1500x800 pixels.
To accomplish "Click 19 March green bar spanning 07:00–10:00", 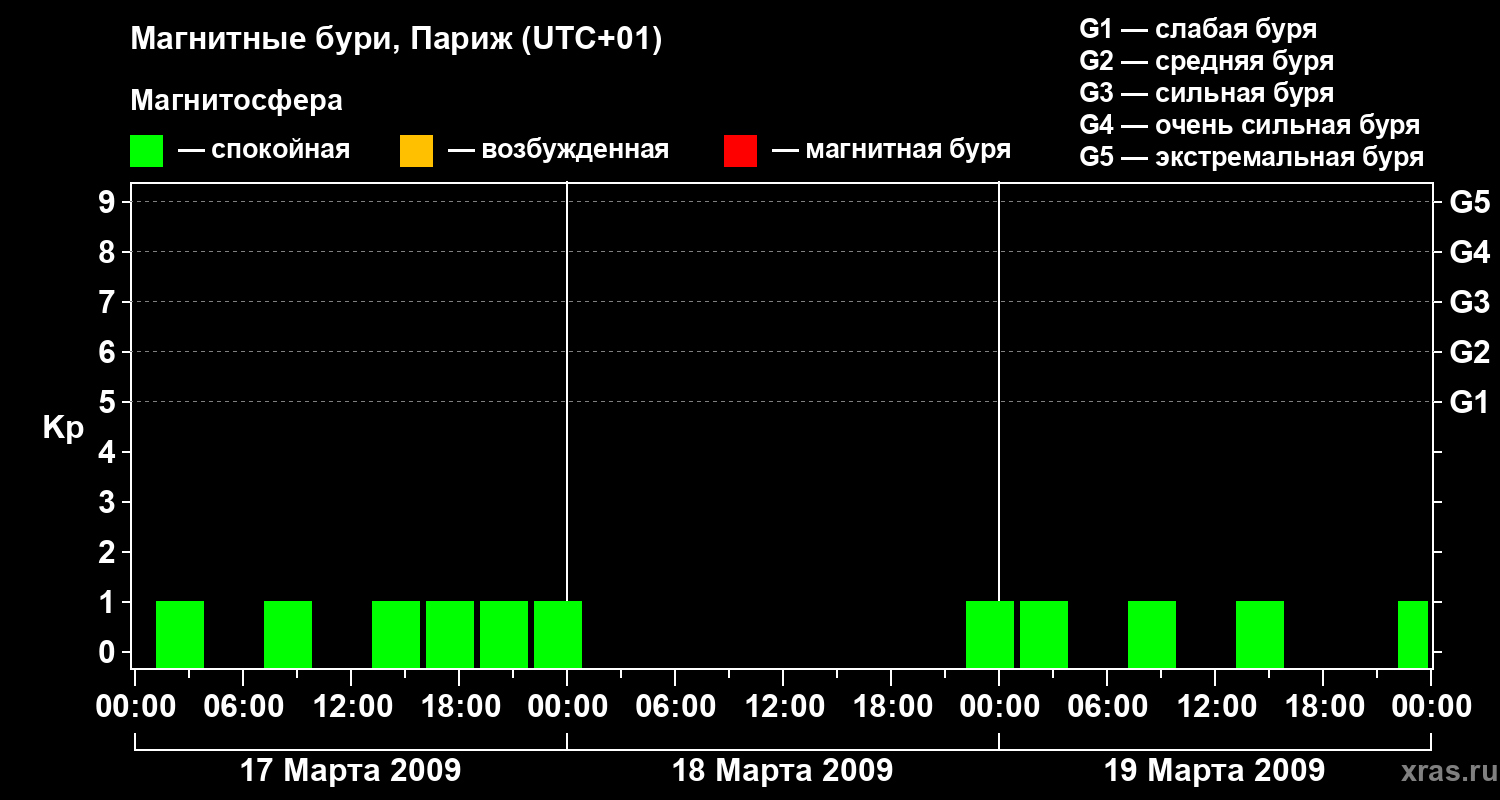I will pyautogui.click(x=1152, y=634).
